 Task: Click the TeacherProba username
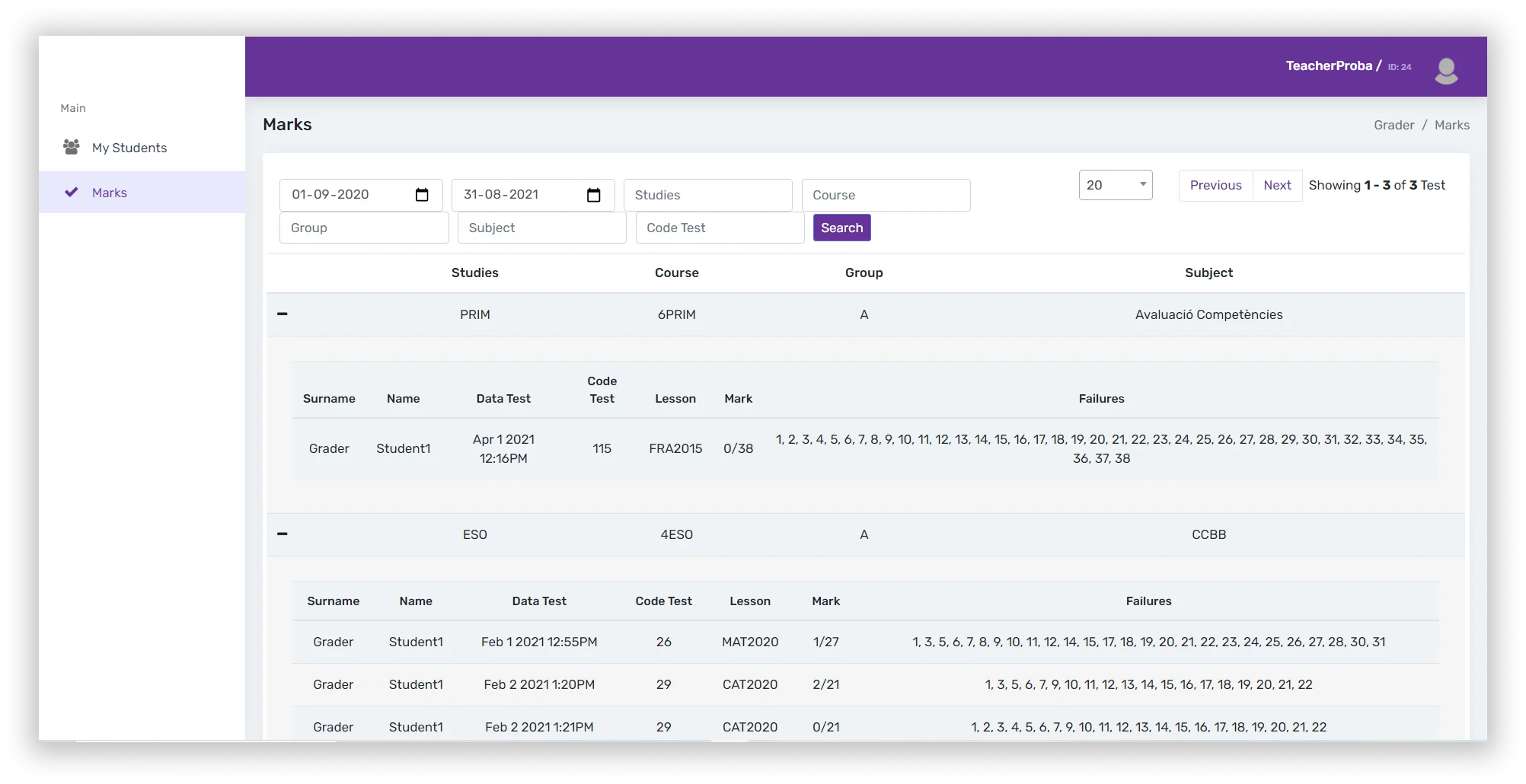(1329, 65)
